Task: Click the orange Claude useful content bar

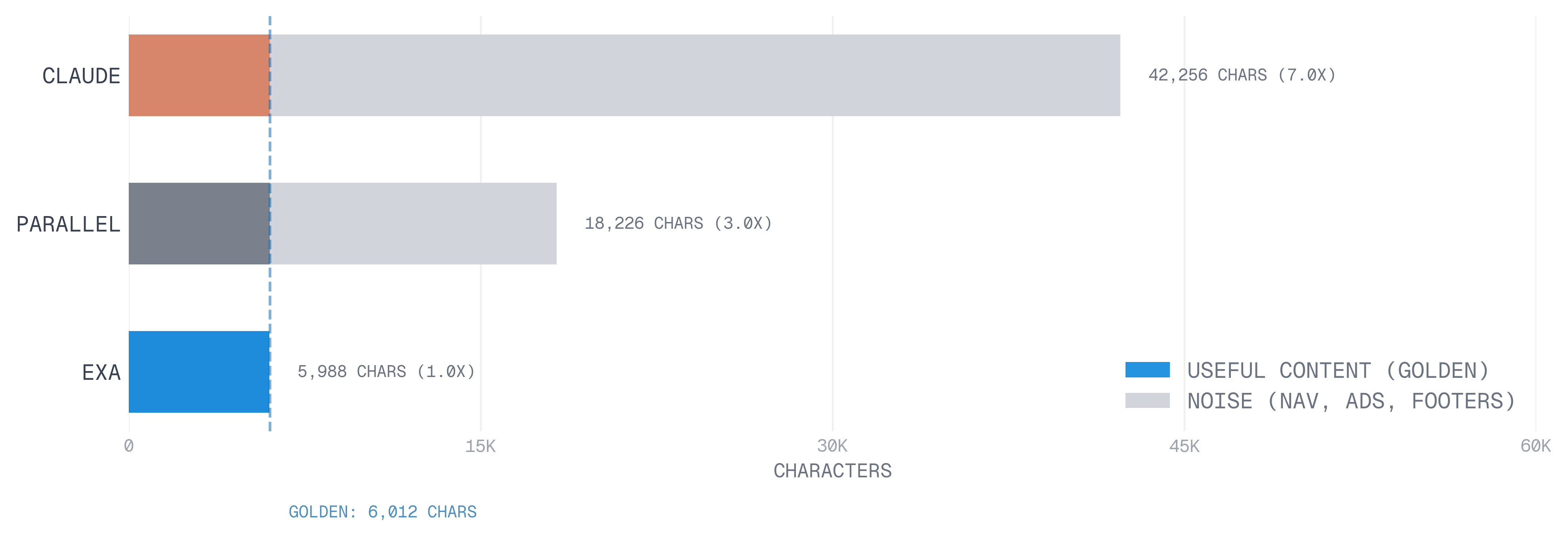Action: (198, 75)
